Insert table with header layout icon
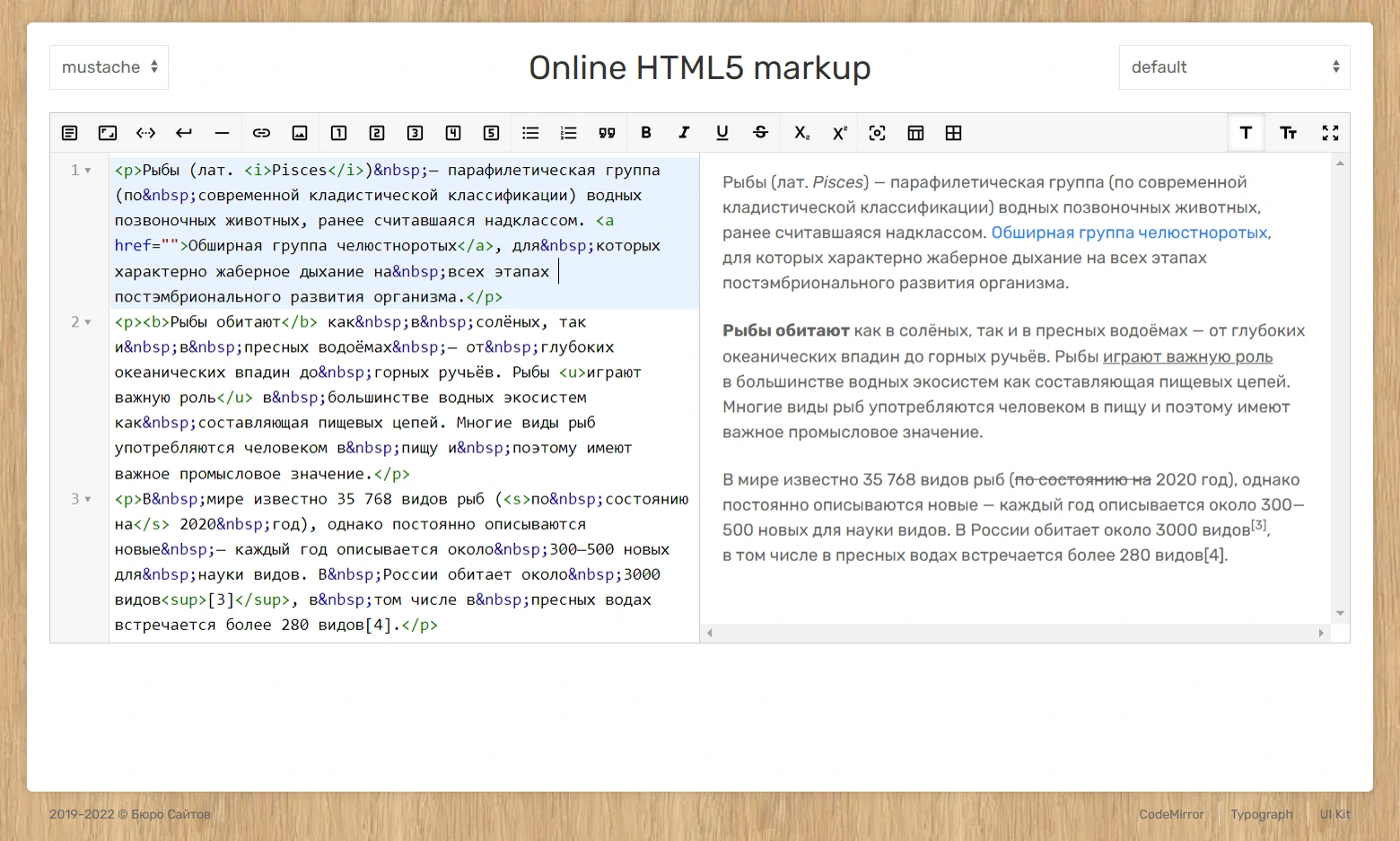Screen dimensions: 1400x841 click(x=915, y=133)
